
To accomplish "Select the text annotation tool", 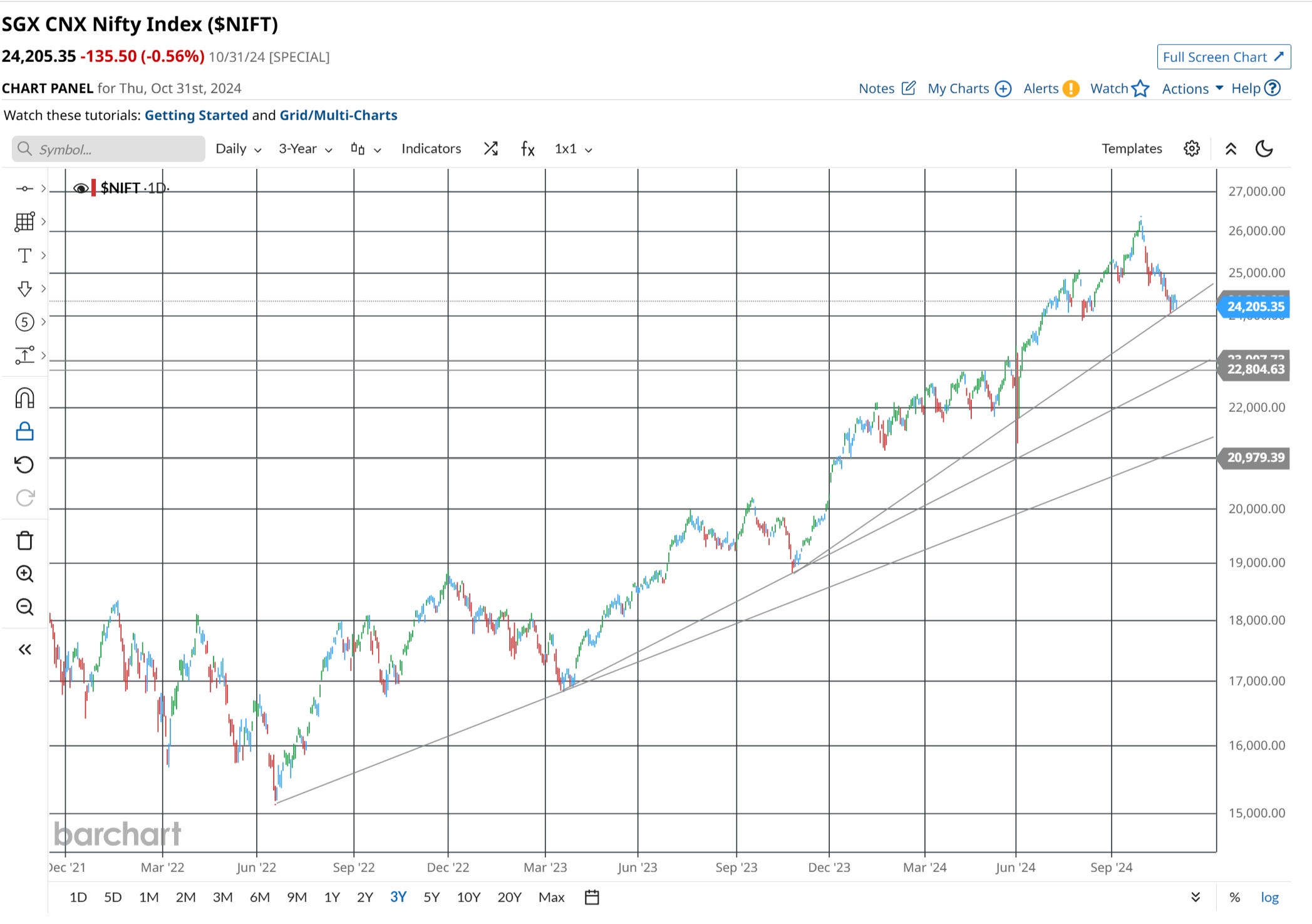I will 24,255.
